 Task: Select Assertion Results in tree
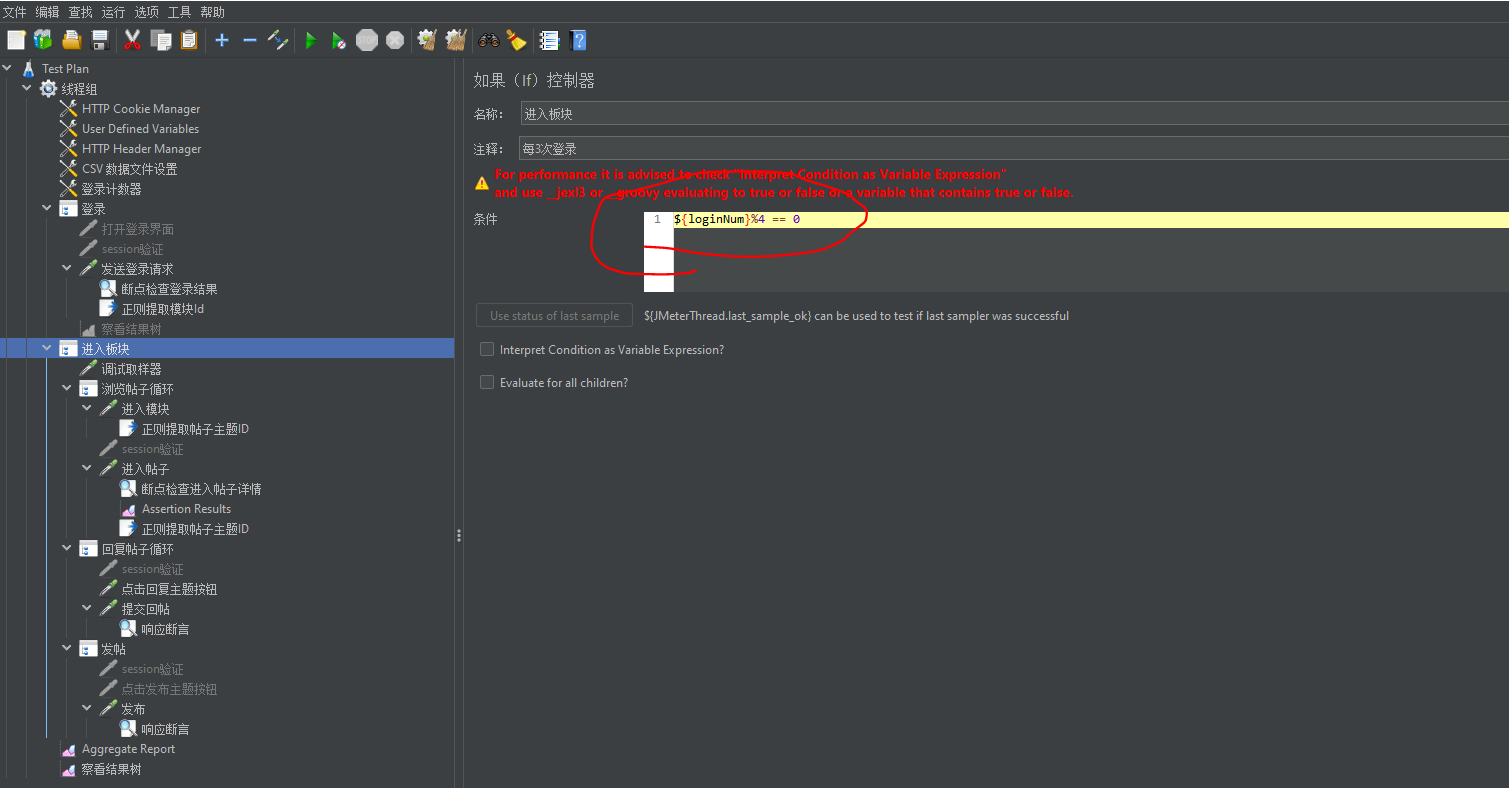[186, 509]
